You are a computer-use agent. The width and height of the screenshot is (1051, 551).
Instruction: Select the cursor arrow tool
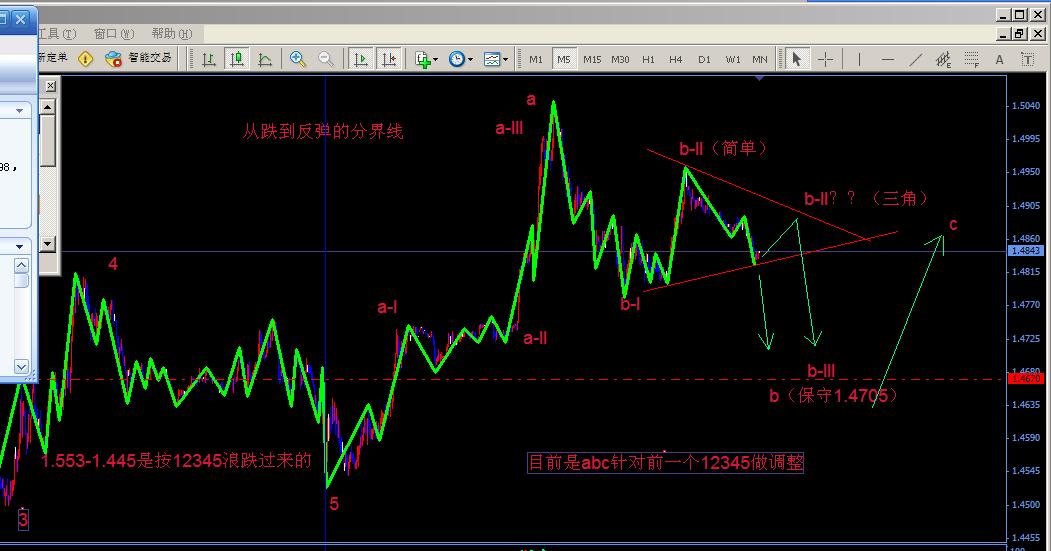coord(796,59)
